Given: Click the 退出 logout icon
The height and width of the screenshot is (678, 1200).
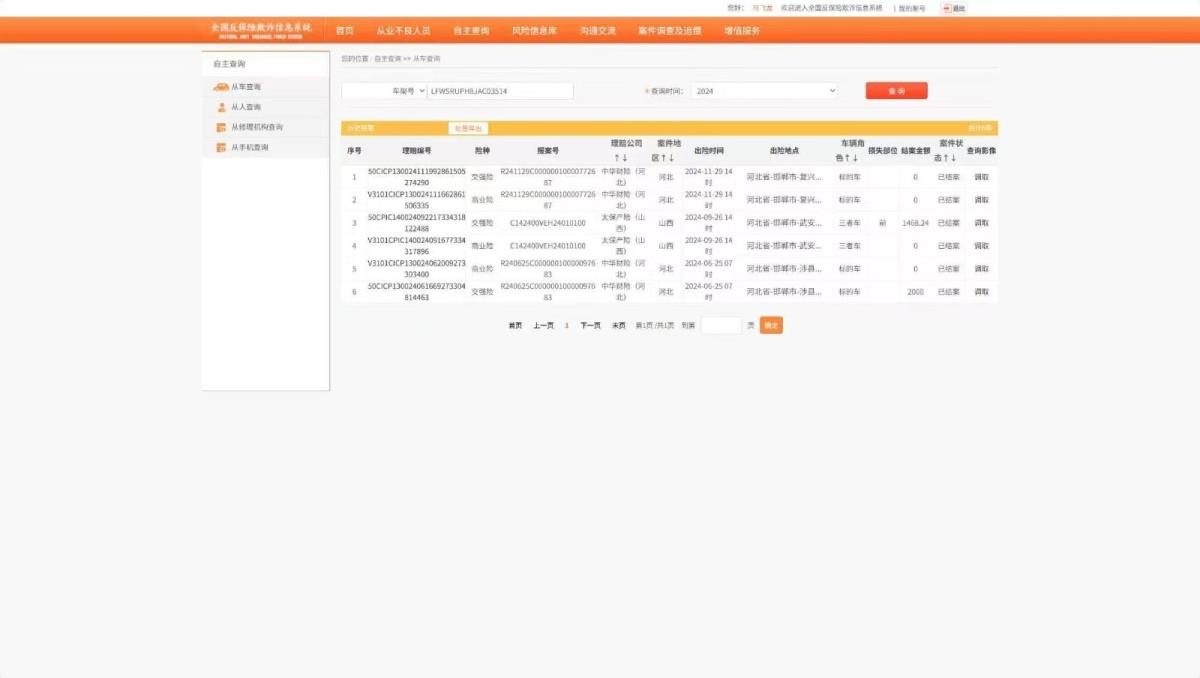Looking at the screenshot, I should click(x=946, y=8).
